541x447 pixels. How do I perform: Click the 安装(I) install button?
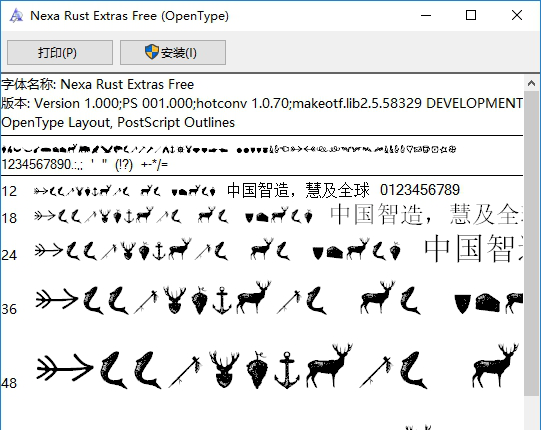(x=173, y=52)
